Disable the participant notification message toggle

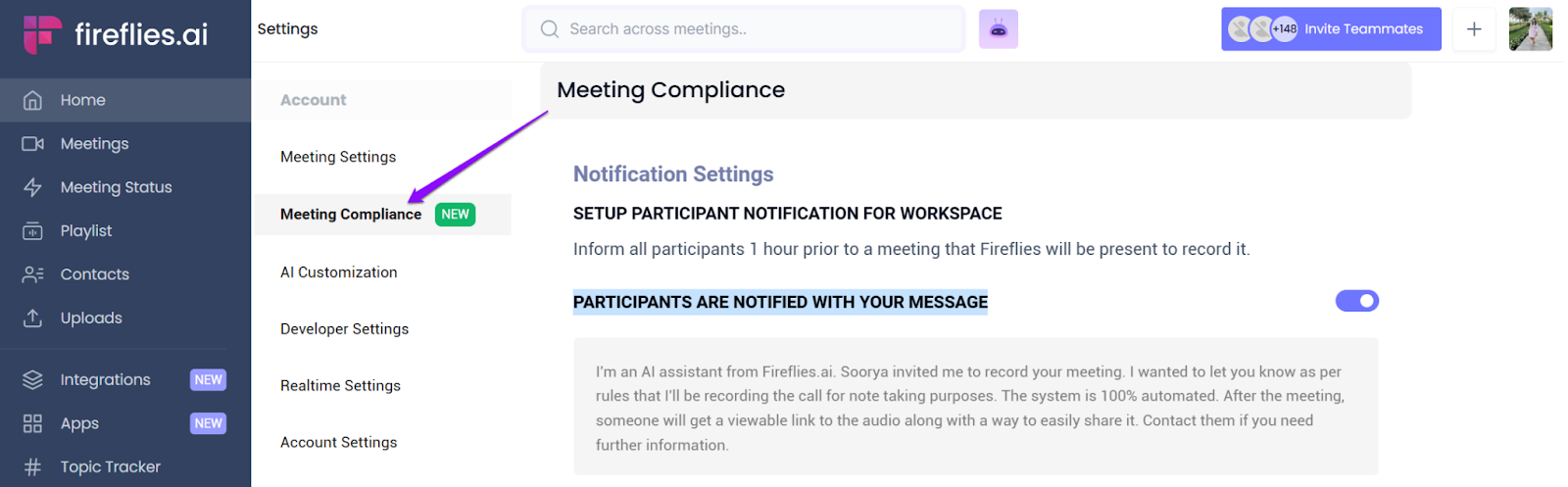(1356, 301)
